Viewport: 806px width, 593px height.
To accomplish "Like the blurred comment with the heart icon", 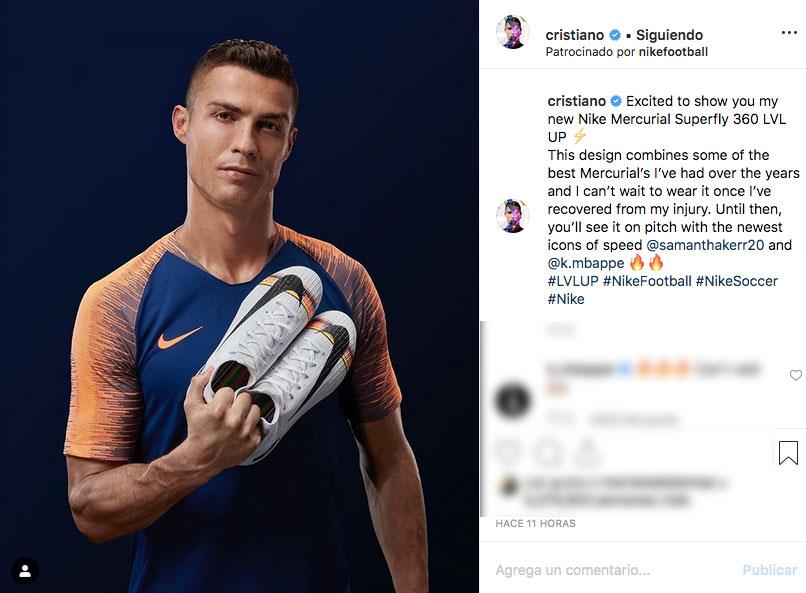I will 796,375.
